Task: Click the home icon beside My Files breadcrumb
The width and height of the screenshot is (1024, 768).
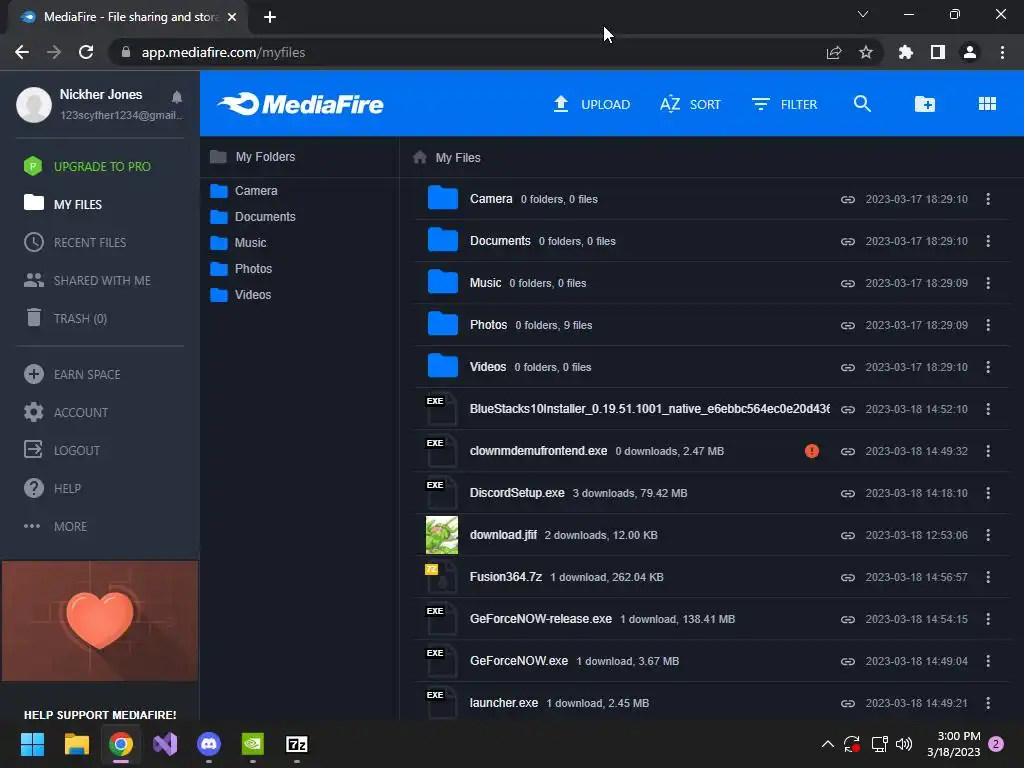Action: click(420, 157)
